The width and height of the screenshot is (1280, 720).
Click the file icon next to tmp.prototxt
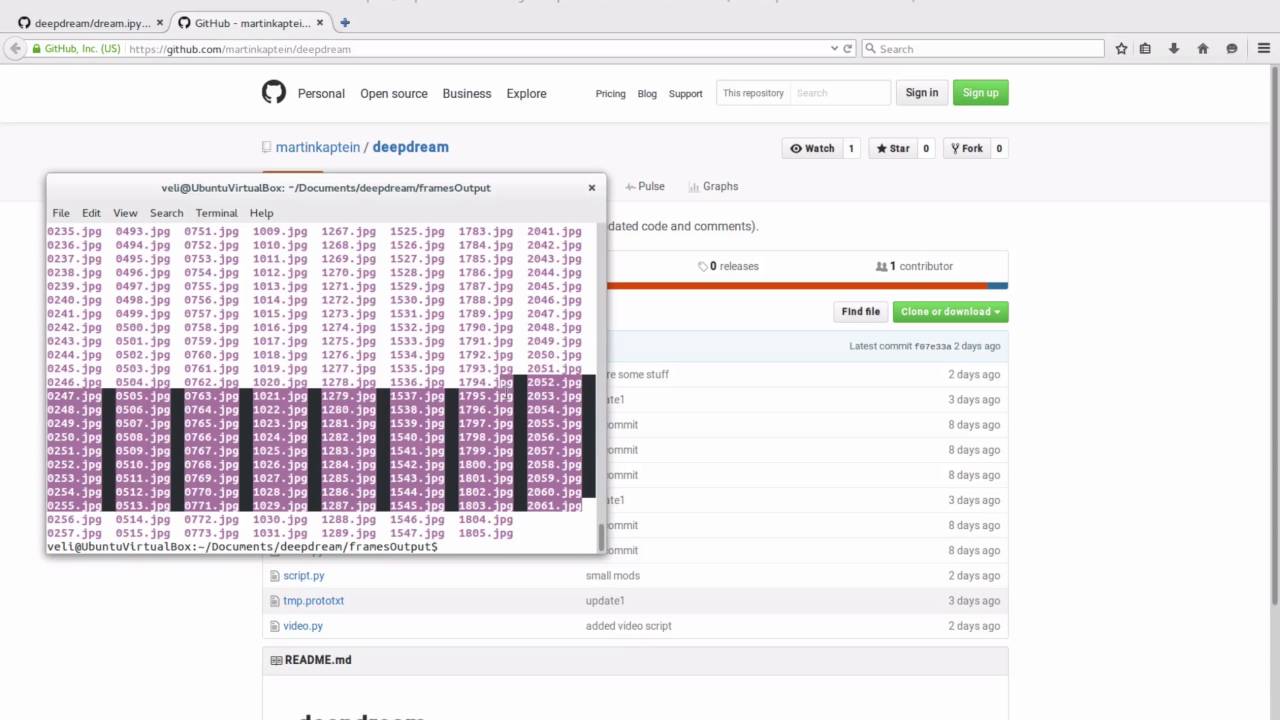[274, 600]
